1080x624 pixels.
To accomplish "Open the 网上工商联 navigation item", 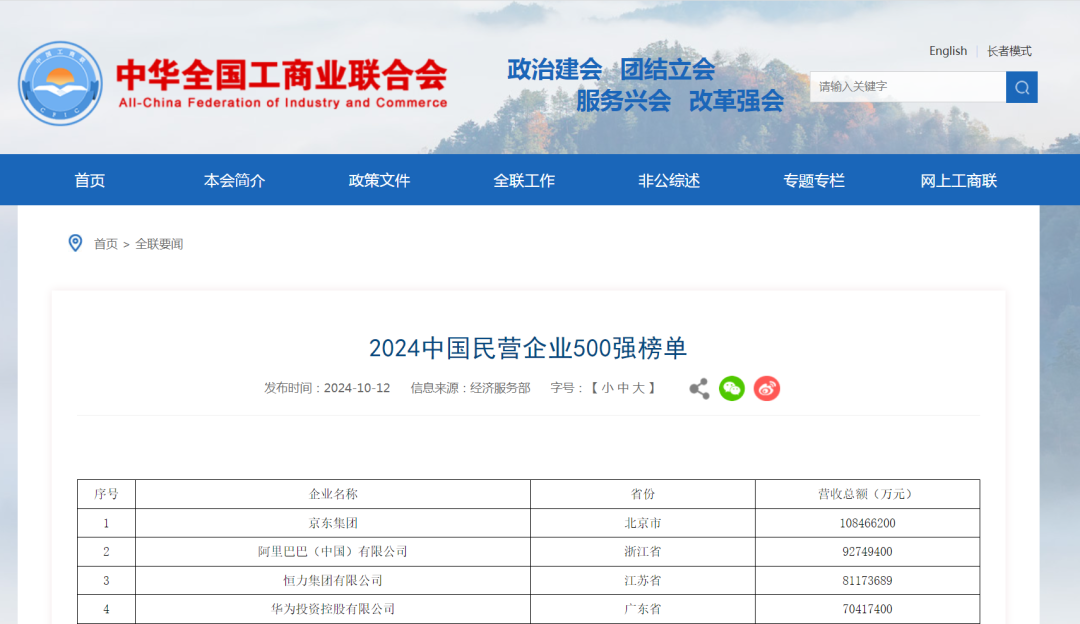I will tap(959, 180).
